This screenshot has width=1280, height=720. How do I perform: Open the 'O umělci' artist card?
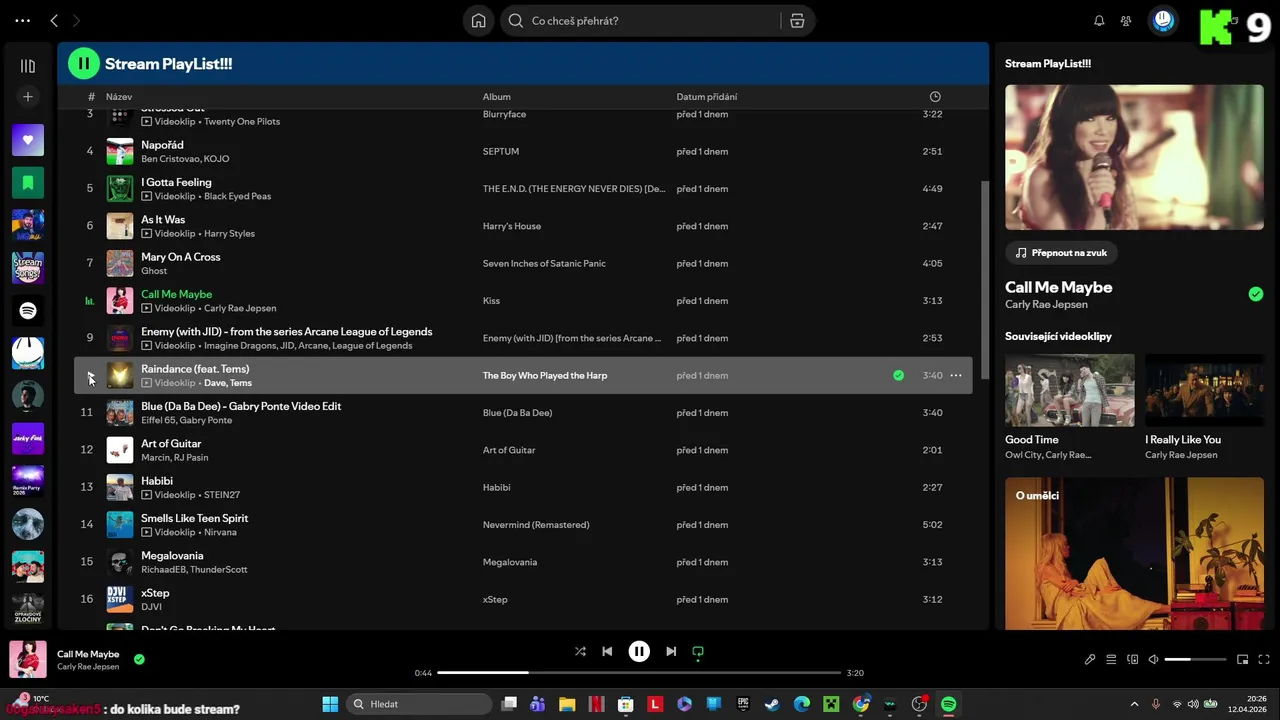tap(1135, 554)
